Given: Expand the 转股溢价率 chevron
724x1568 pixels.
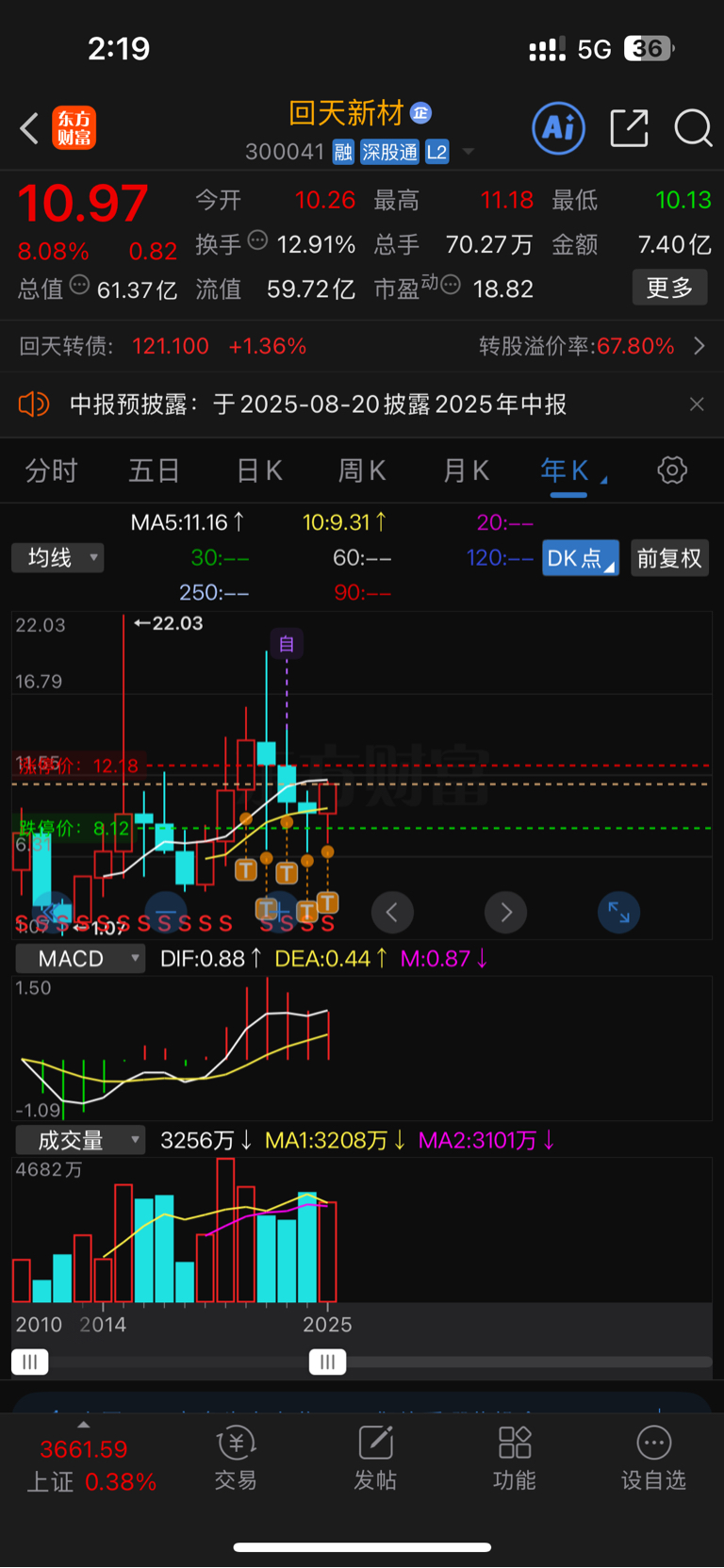Looking at the screenshot, I should pyautogui.click(x=699, y=346).
